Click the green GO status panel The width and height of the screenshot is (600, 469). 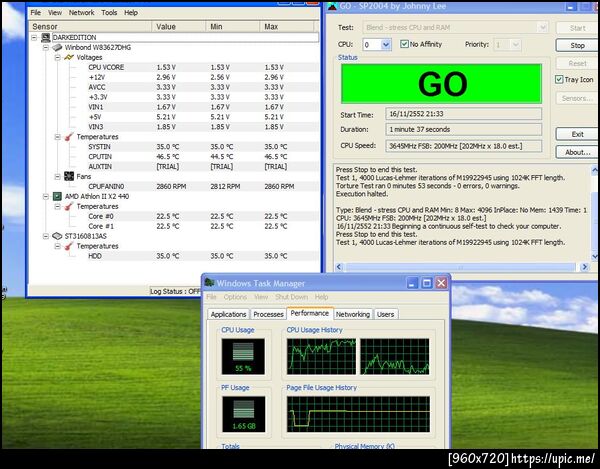point(441,83)
